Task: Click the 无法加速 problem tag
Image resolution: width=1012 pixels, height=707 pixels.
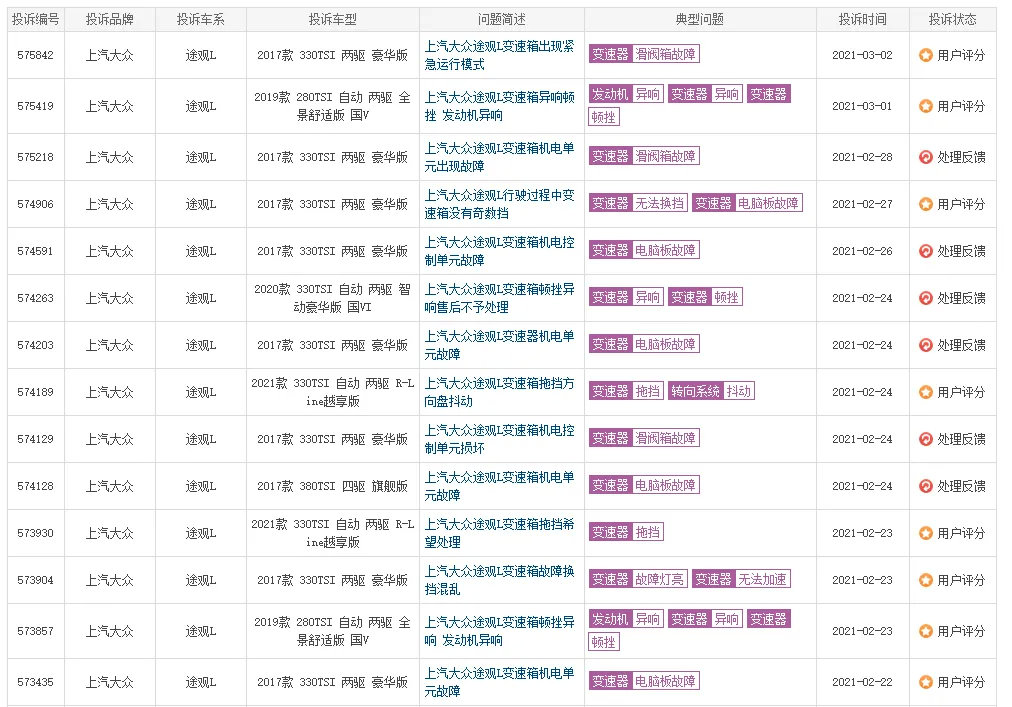Action: coord(763,579)
